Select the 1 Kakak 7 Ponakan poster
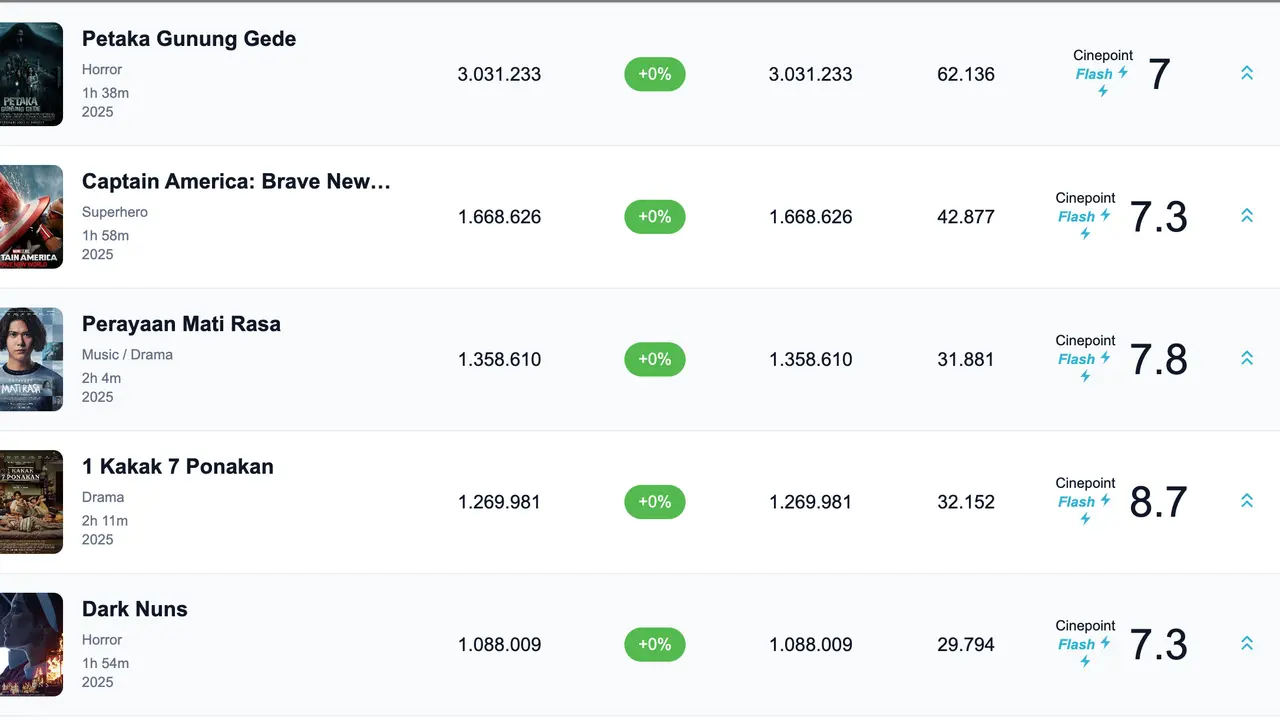 coord(31,502)
